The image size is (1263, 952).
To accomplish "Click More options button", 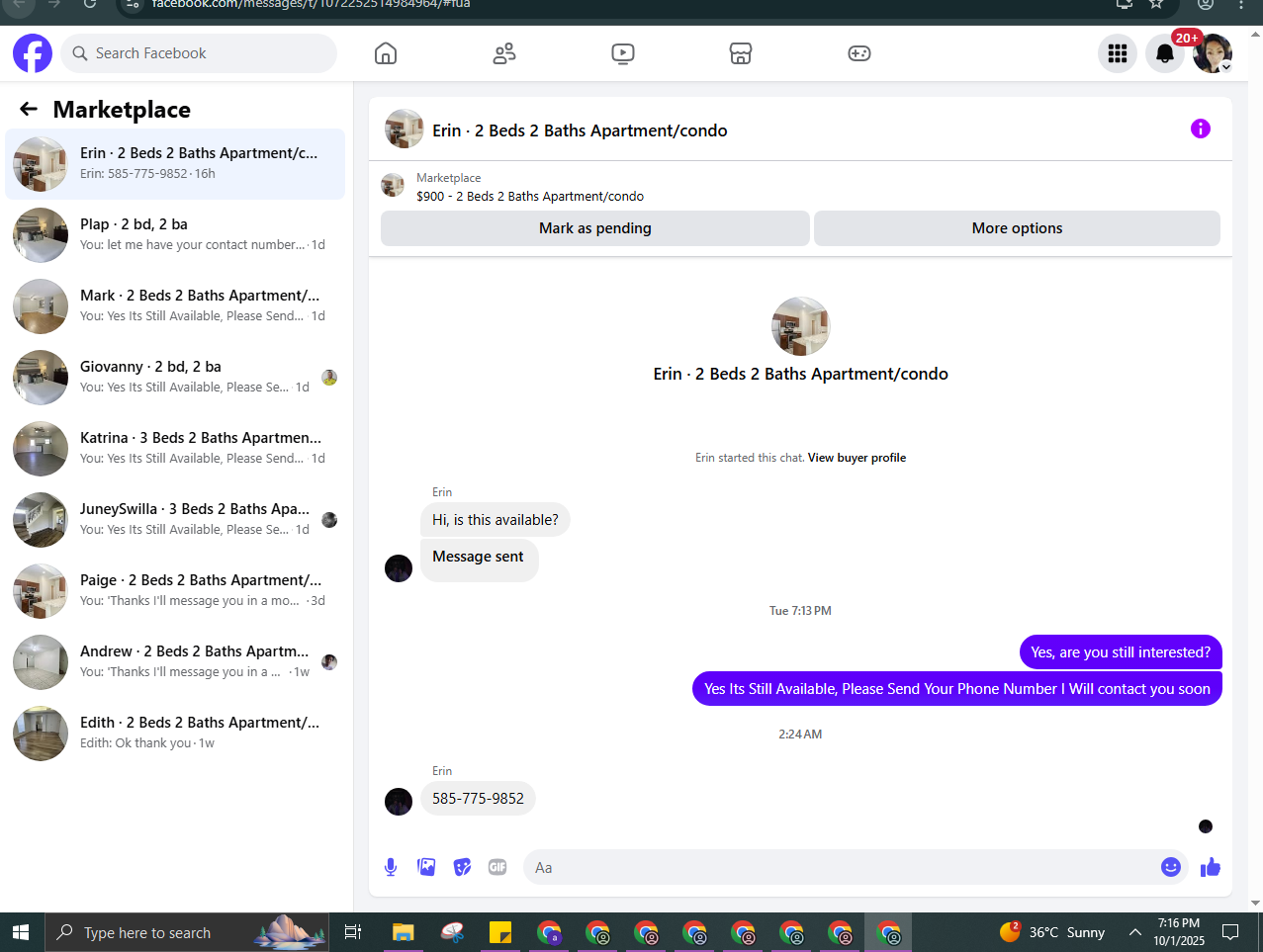I will click(1017, 228).
